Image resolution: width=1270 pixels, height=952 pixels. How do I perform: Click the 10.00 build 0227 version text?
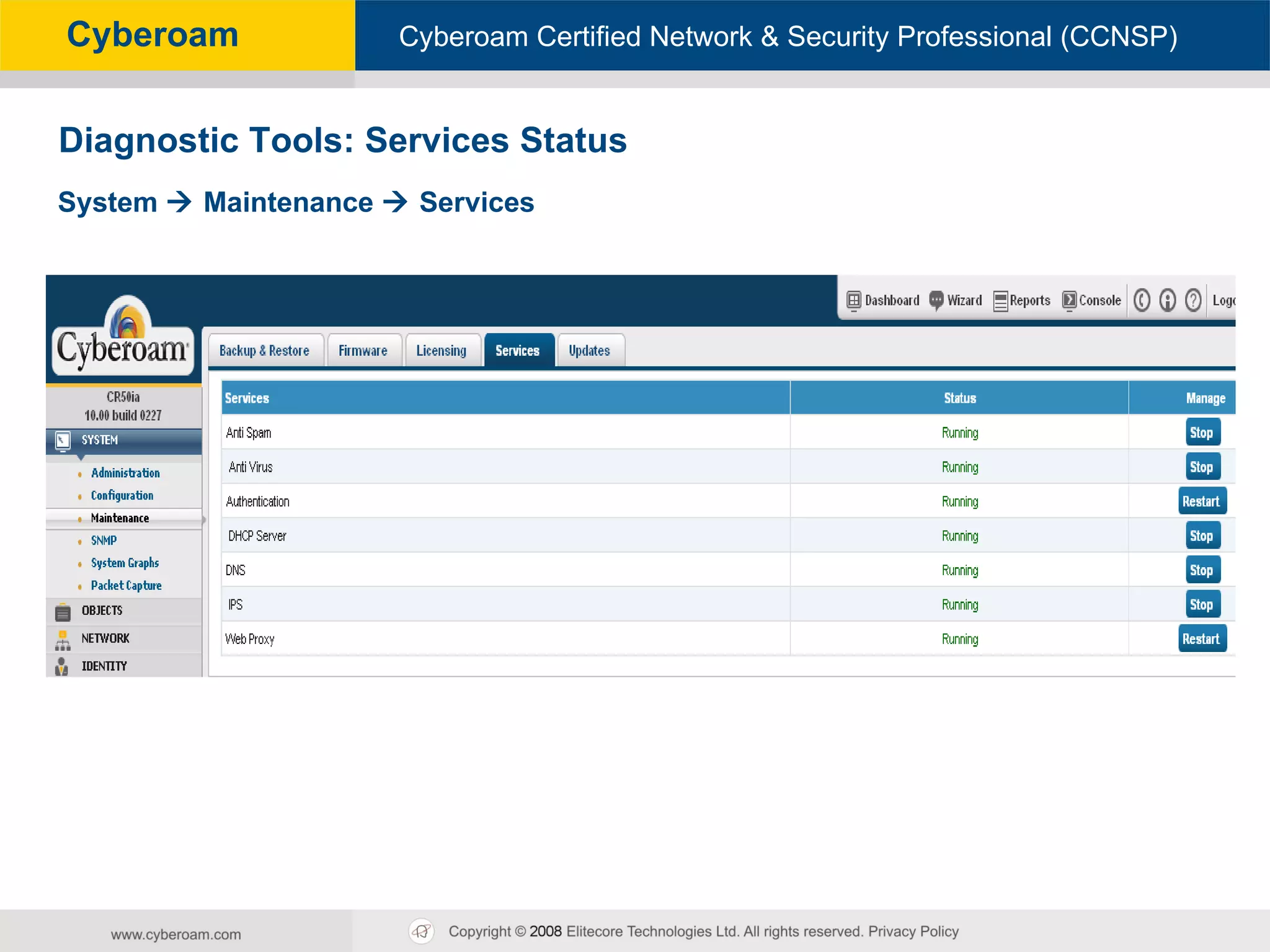(x=123, y=416)
